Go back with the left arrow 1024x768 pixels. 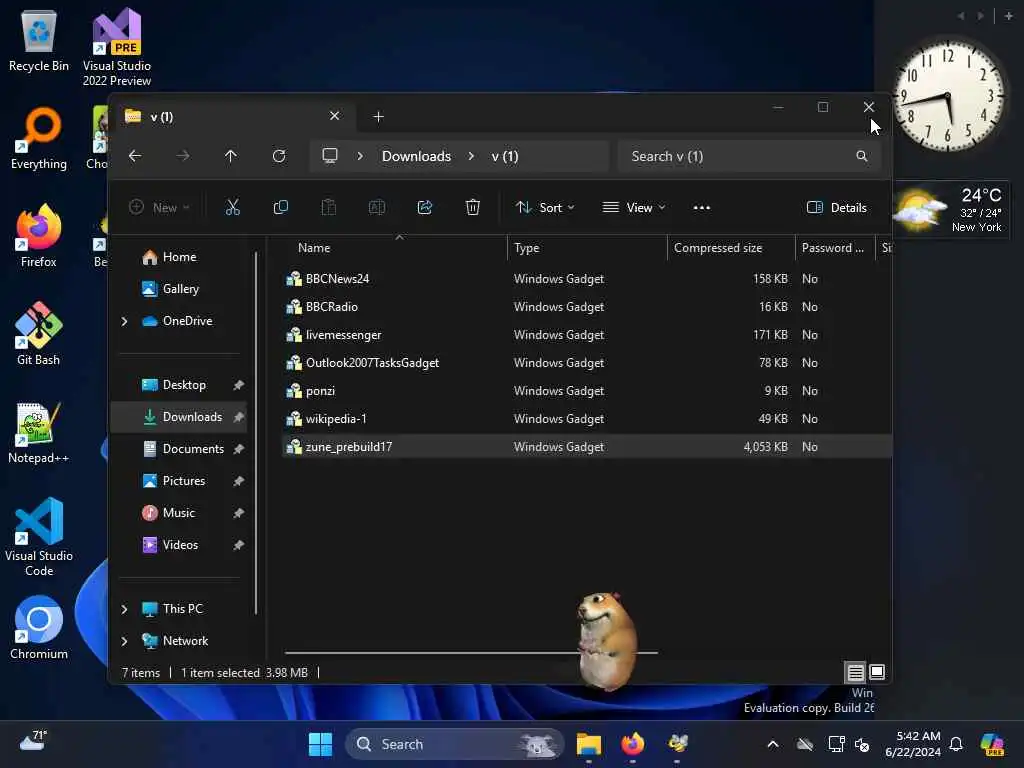(x=135, y=156)
